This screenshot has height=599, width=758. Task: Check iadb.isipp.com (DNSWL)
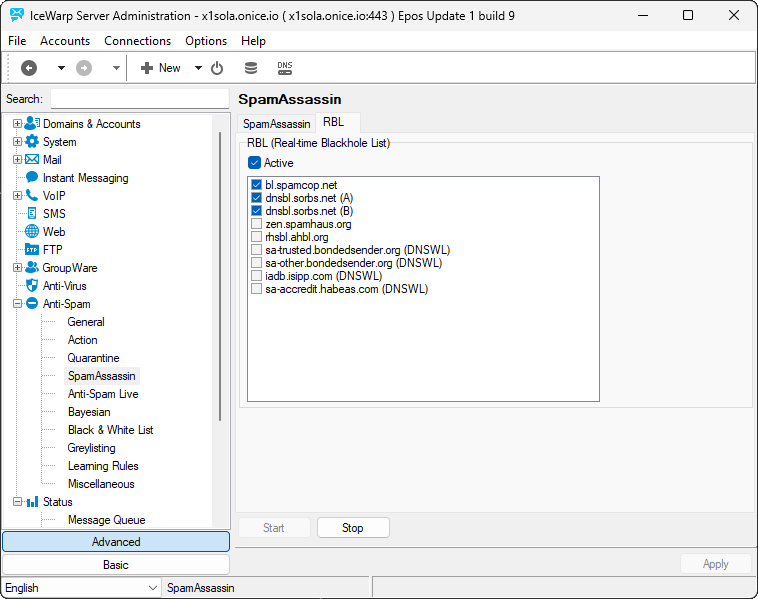pos(257,276)
